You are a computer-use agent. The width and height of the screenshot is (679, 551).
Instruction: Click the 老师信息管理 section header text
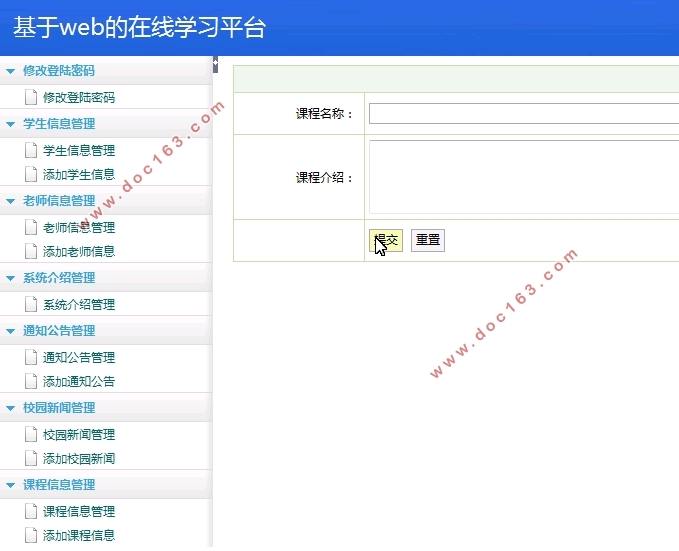pyautogui.click(x=59, y=201)
